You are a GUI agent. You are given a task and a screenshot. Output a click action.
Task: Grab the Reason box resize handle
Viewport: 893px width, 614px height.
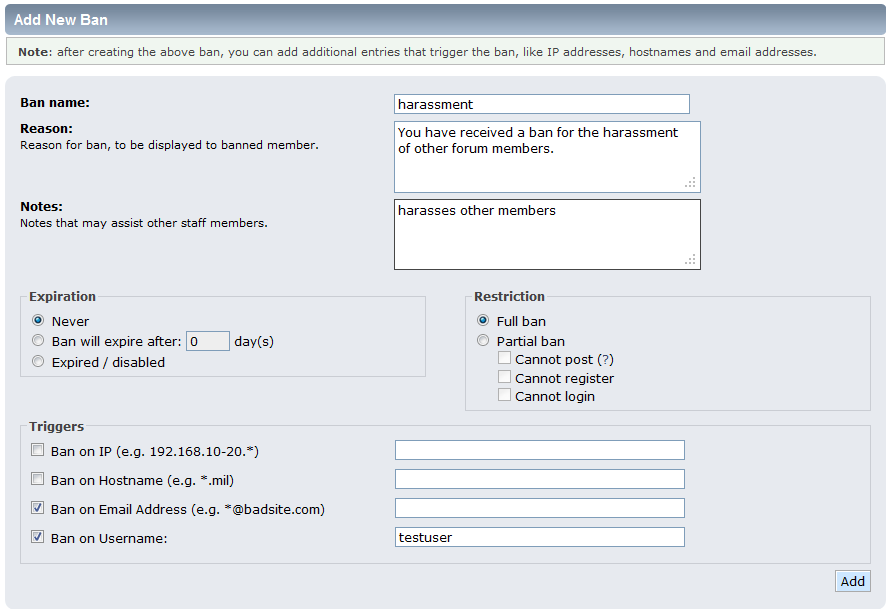click(690, 182)
